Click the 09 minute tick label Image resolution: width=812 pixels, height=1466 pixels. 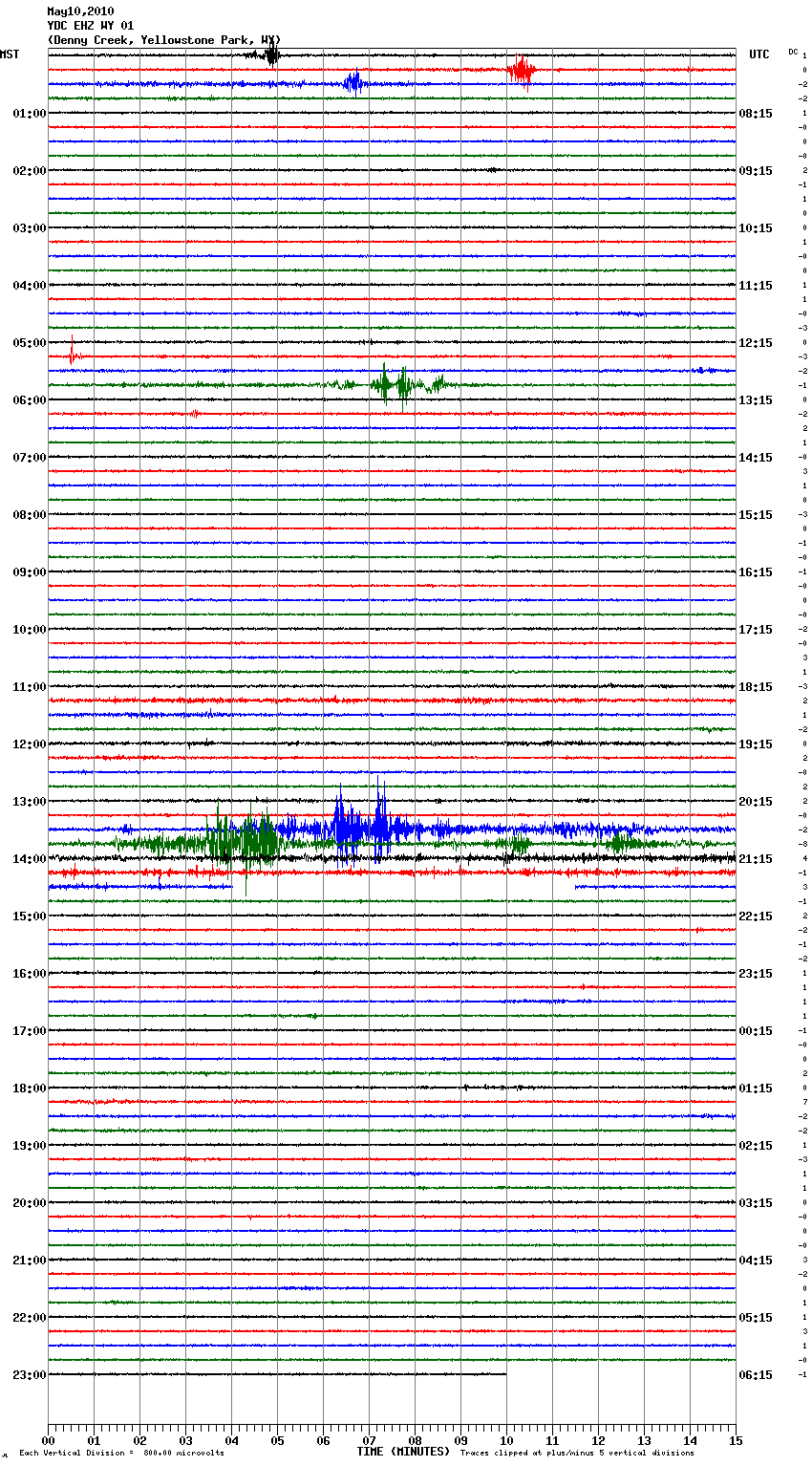click(x=460, y=1441)
